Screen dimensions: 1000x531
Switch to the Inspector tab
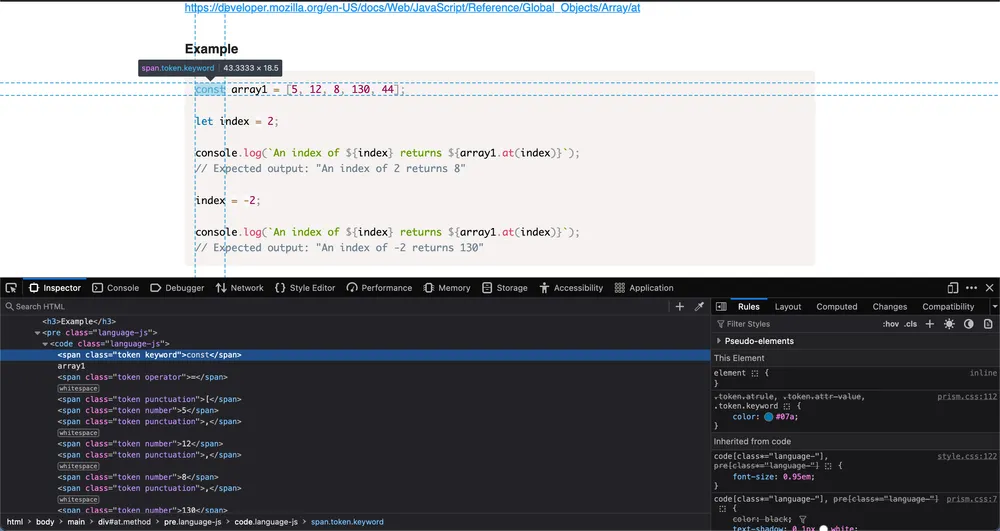(x=55, y=288)
